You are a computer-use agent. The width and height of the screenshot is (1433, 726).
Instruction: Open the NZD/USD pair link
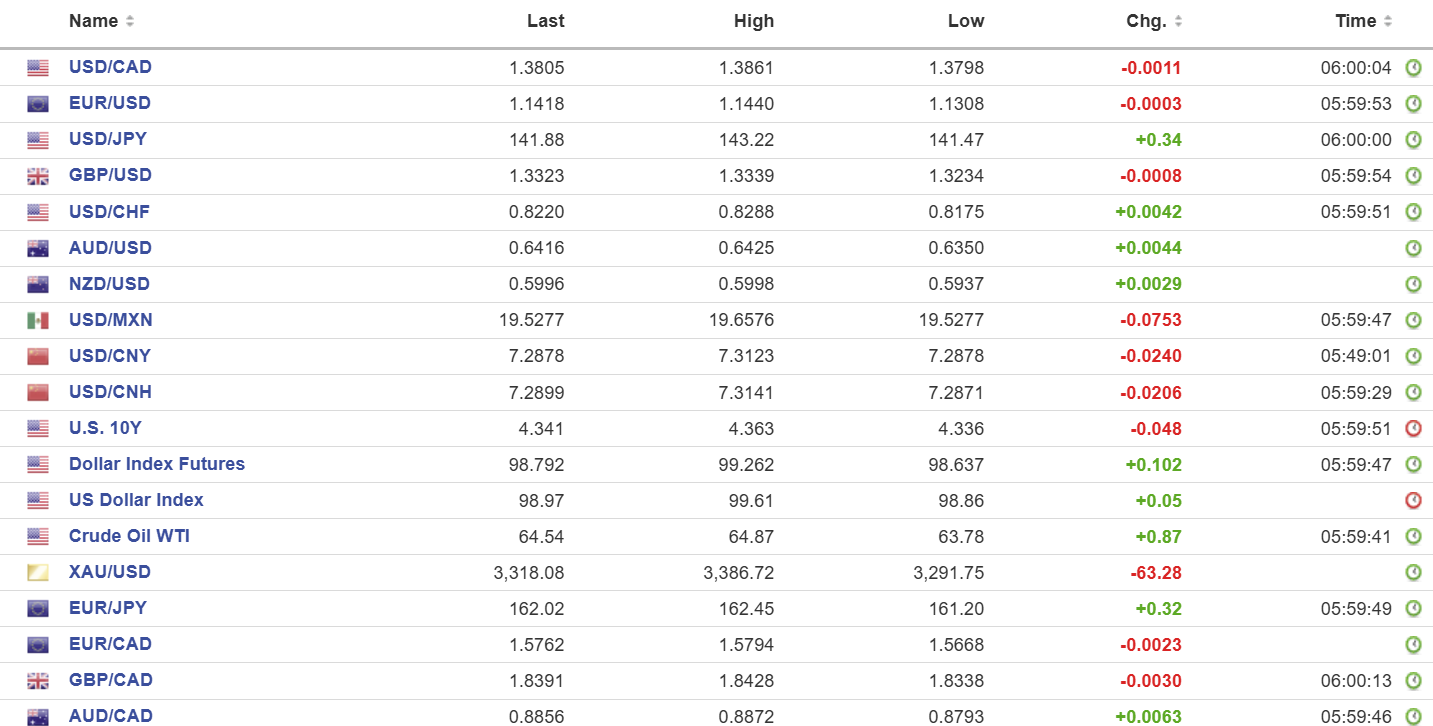click(x=109, y=284)
